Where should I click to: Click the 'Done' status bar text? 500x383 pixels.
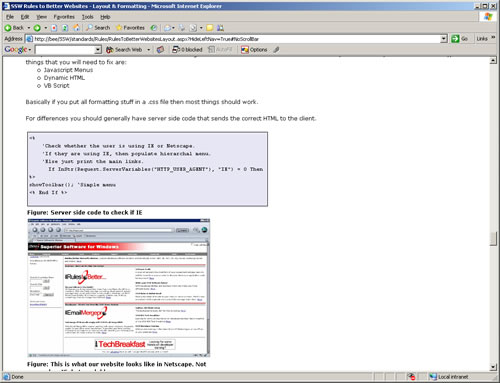17,377
